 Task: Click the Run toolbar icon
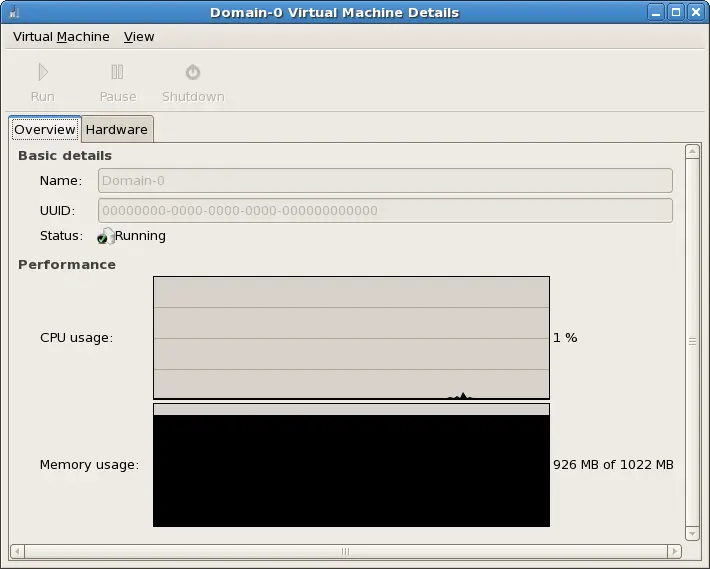coord(43,72)
